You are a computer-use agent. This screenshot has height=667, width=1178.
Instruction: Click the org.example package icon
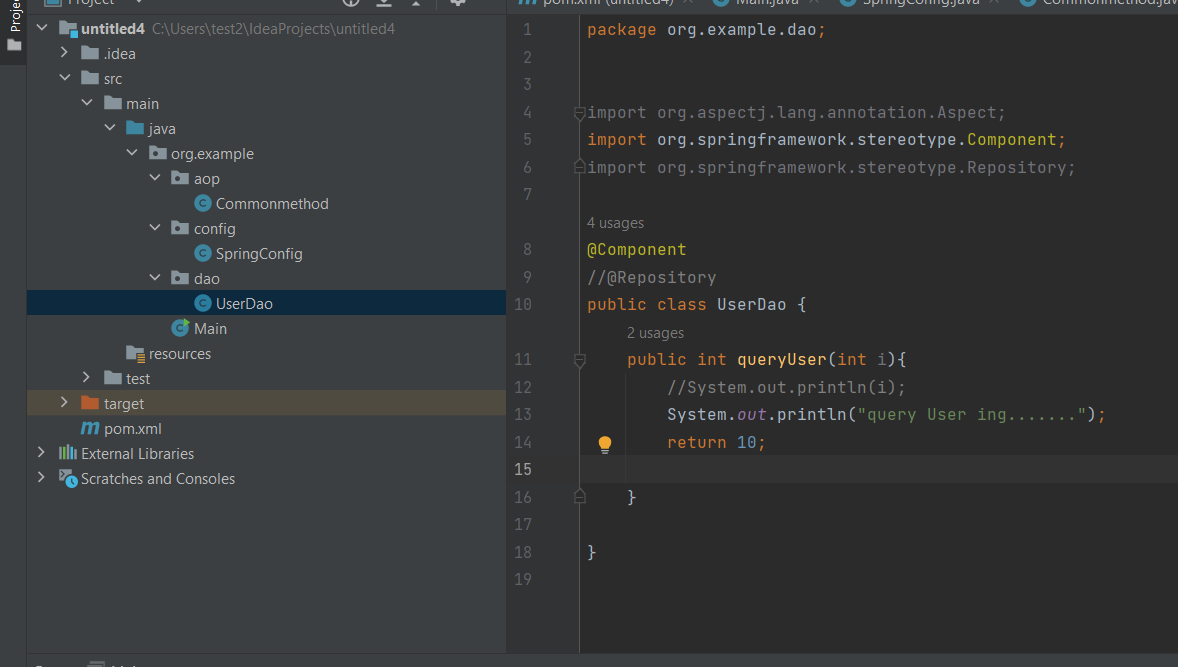(x=158, y=152)
